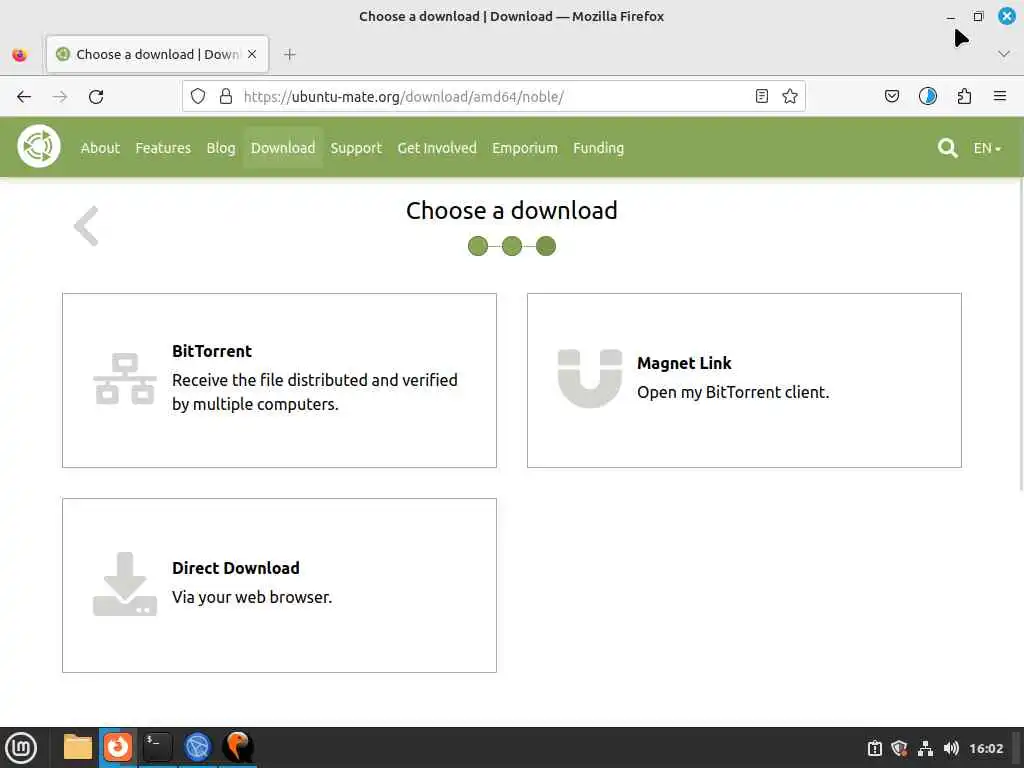This screenshot has width=1024, height=768.
Task: Open the site search magnifier
Action: click(x=948, y=148)
